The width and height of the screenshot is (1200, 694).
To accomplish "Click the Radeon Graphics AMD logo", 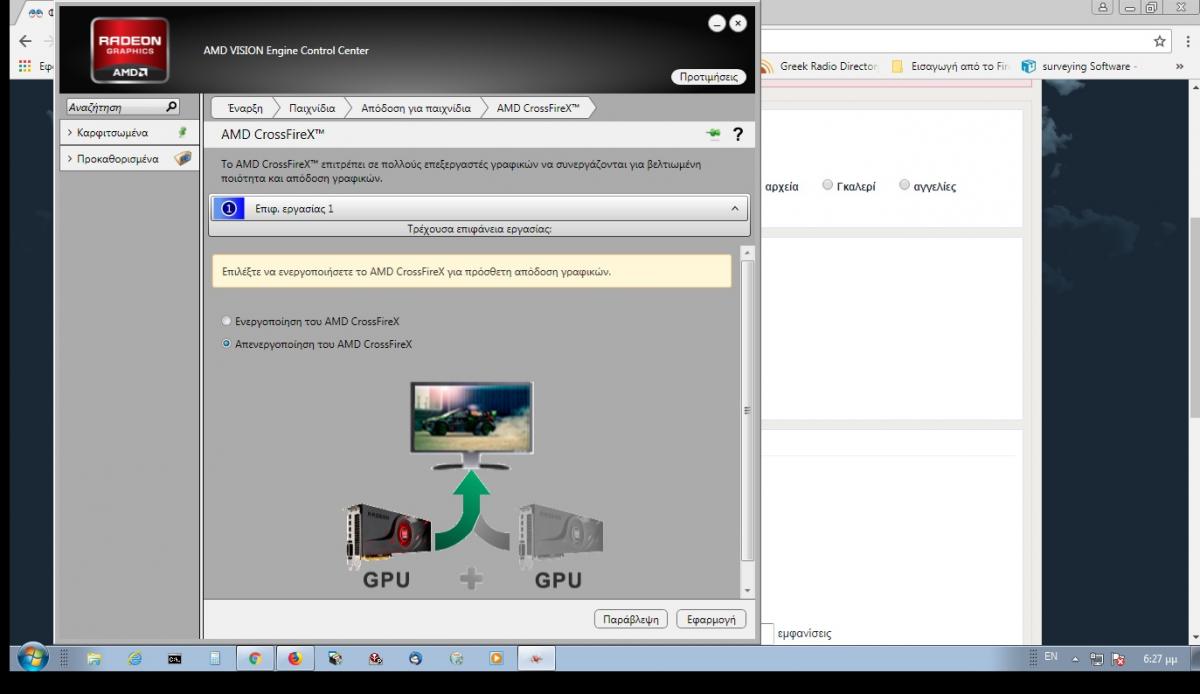I will pyautogui.click(x=129, y=50).
